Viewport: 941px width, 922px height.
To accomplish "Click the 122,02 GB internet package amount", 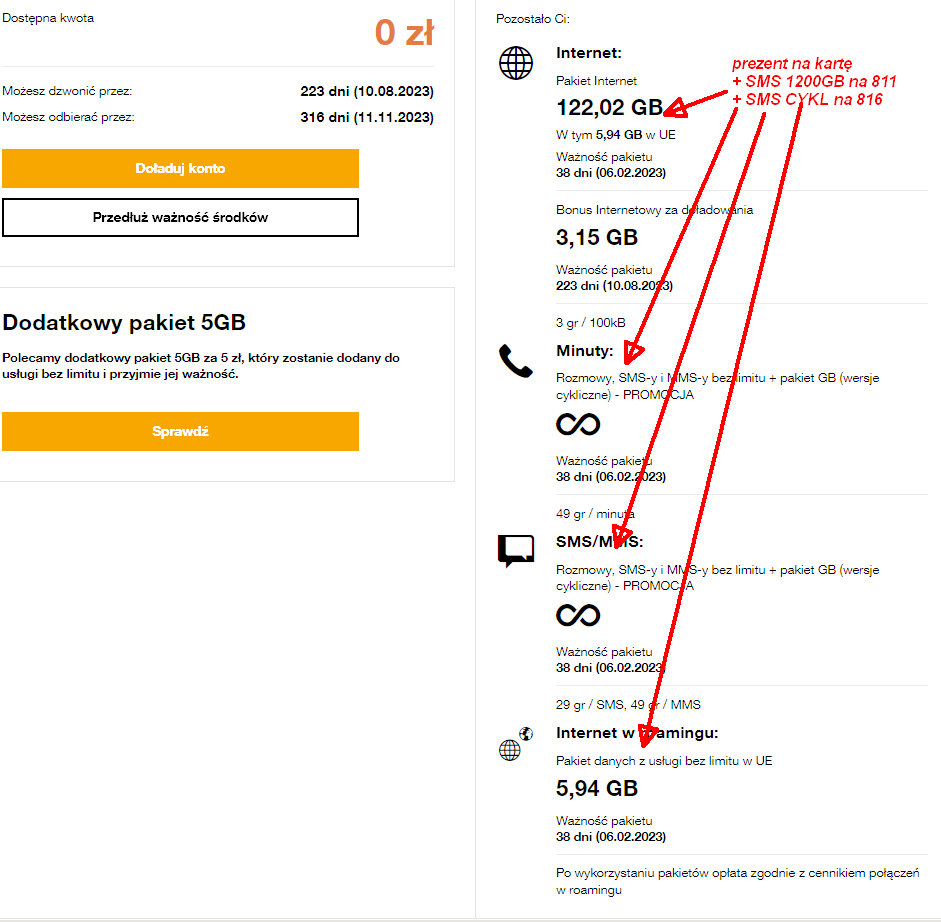I will click(x=609, y=108).
